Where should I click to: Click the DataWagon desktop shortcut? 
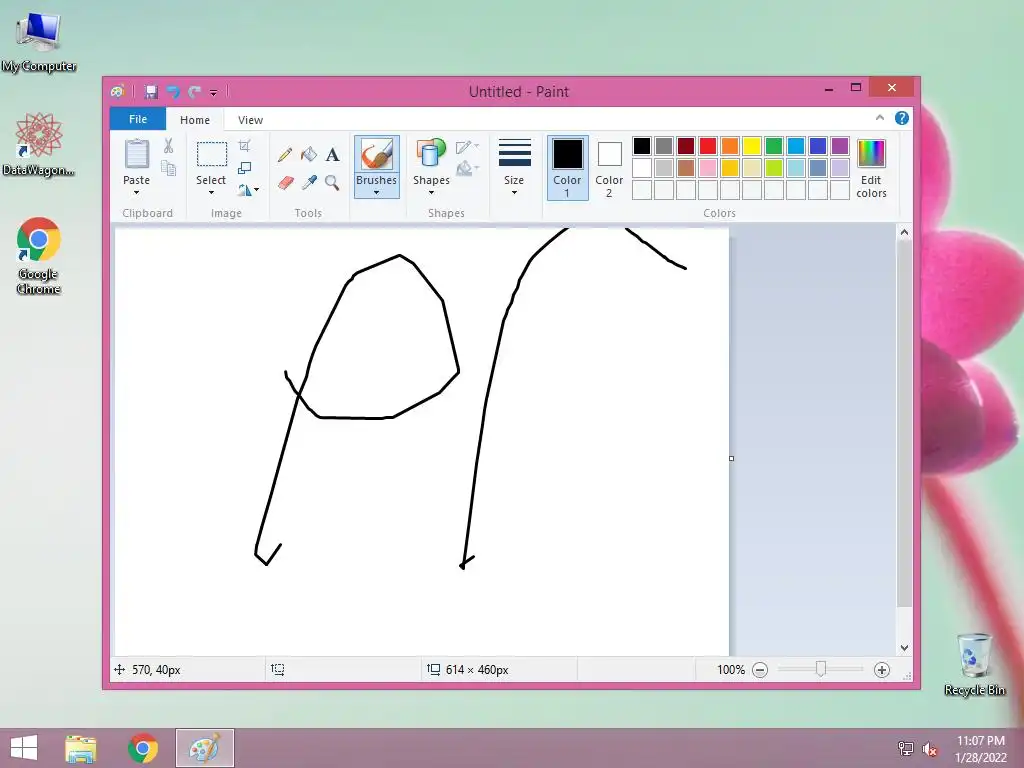tap(39, 144)
